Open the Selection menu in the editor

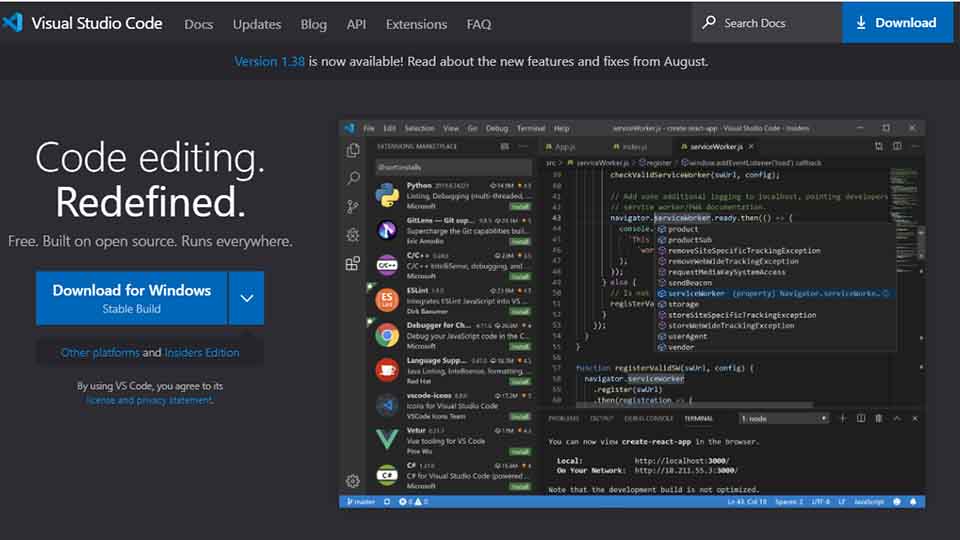pos(419,129)
